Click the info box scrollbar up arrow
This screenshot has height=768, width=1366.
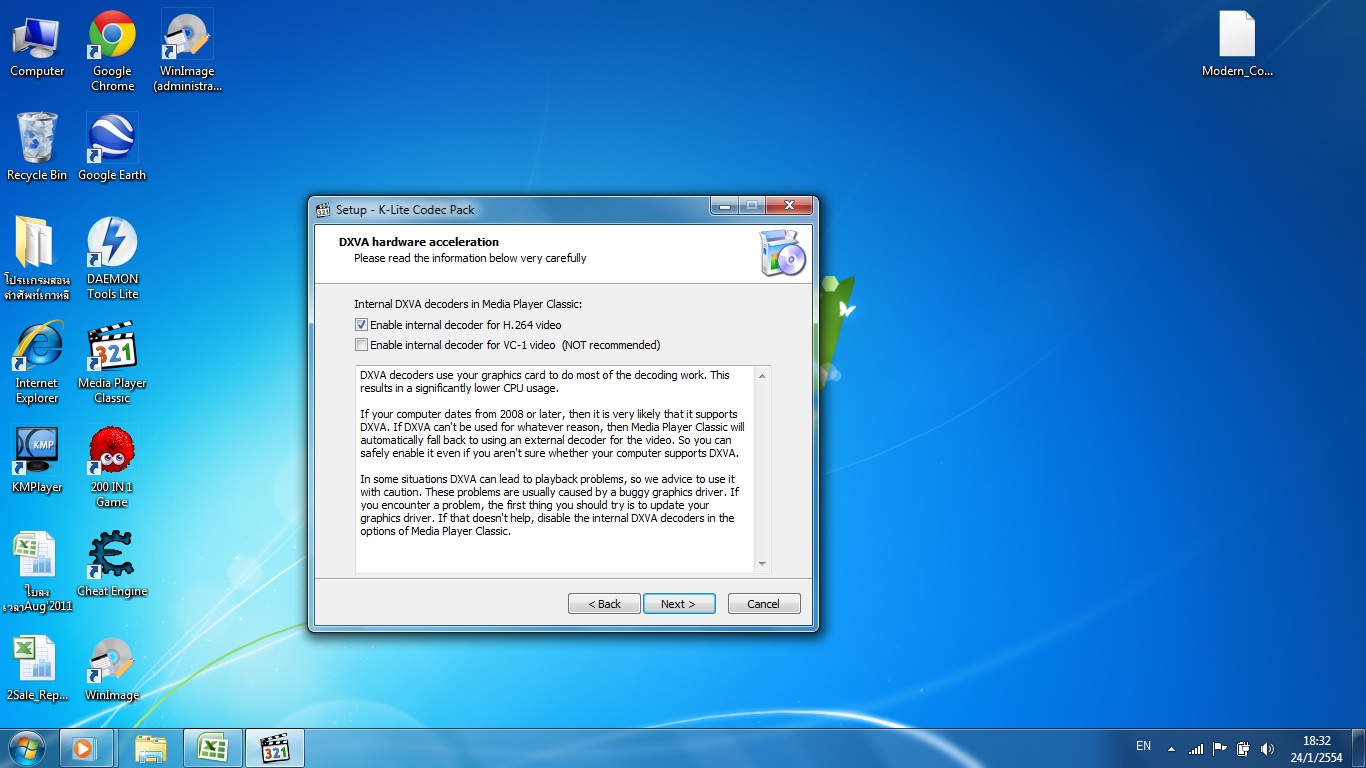click(762, 376)
